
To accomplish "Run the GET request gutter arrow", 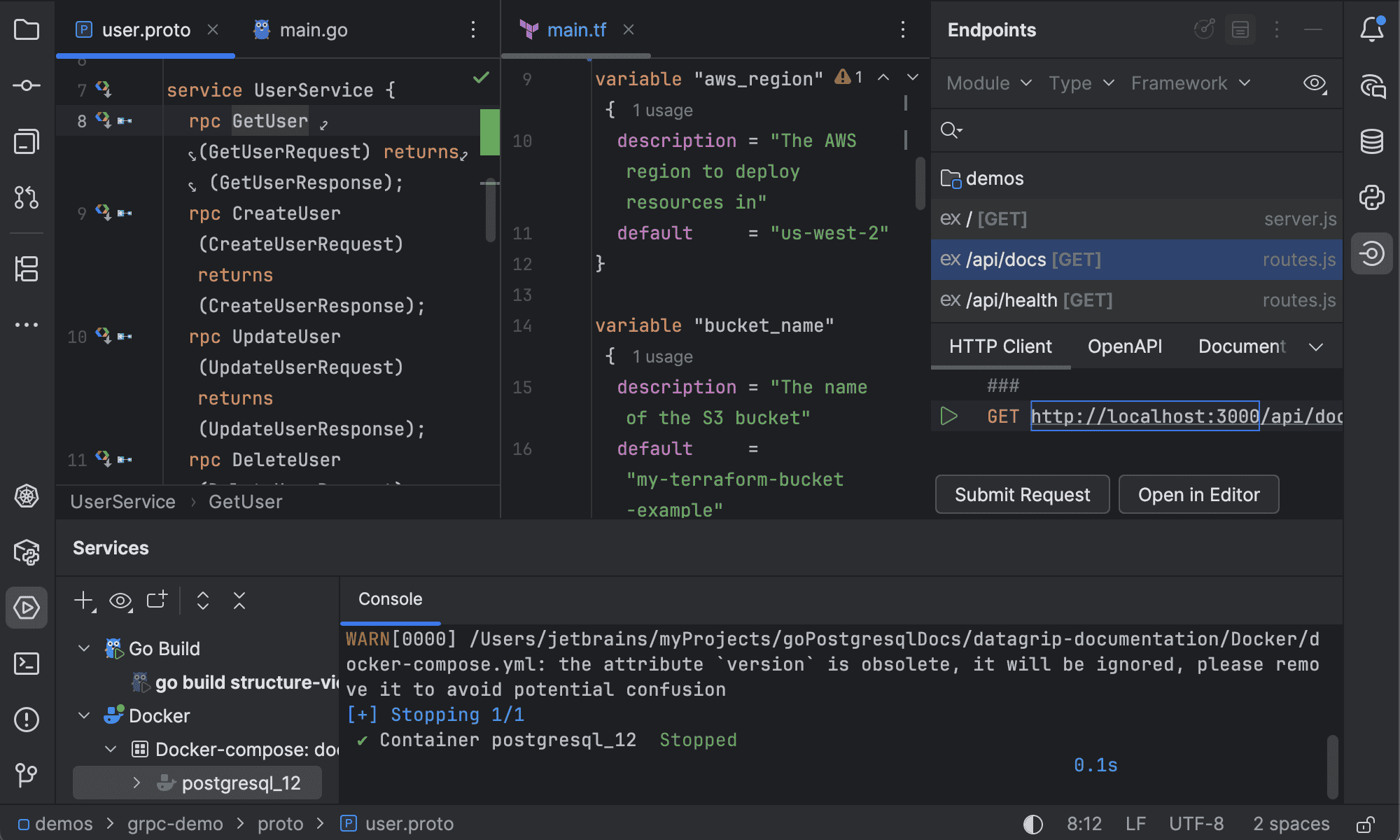I will click(x=948, y=416).
